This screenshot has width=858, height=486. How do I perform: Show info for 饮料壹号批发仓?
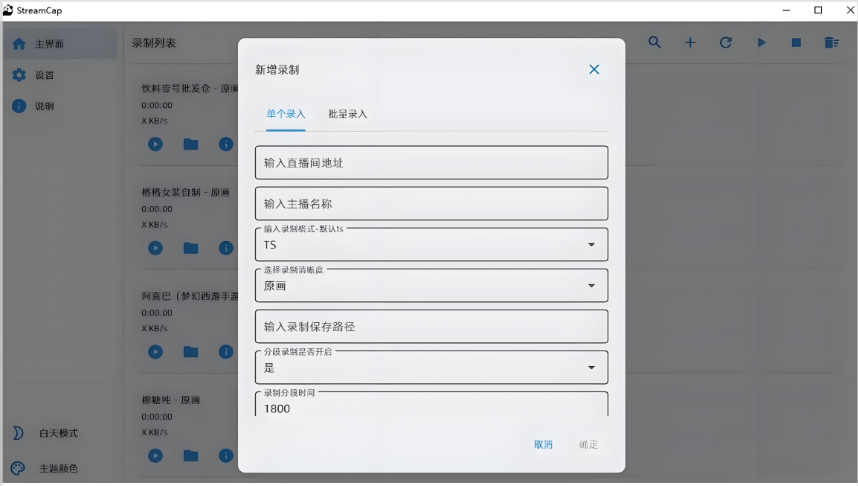point(226,144)
